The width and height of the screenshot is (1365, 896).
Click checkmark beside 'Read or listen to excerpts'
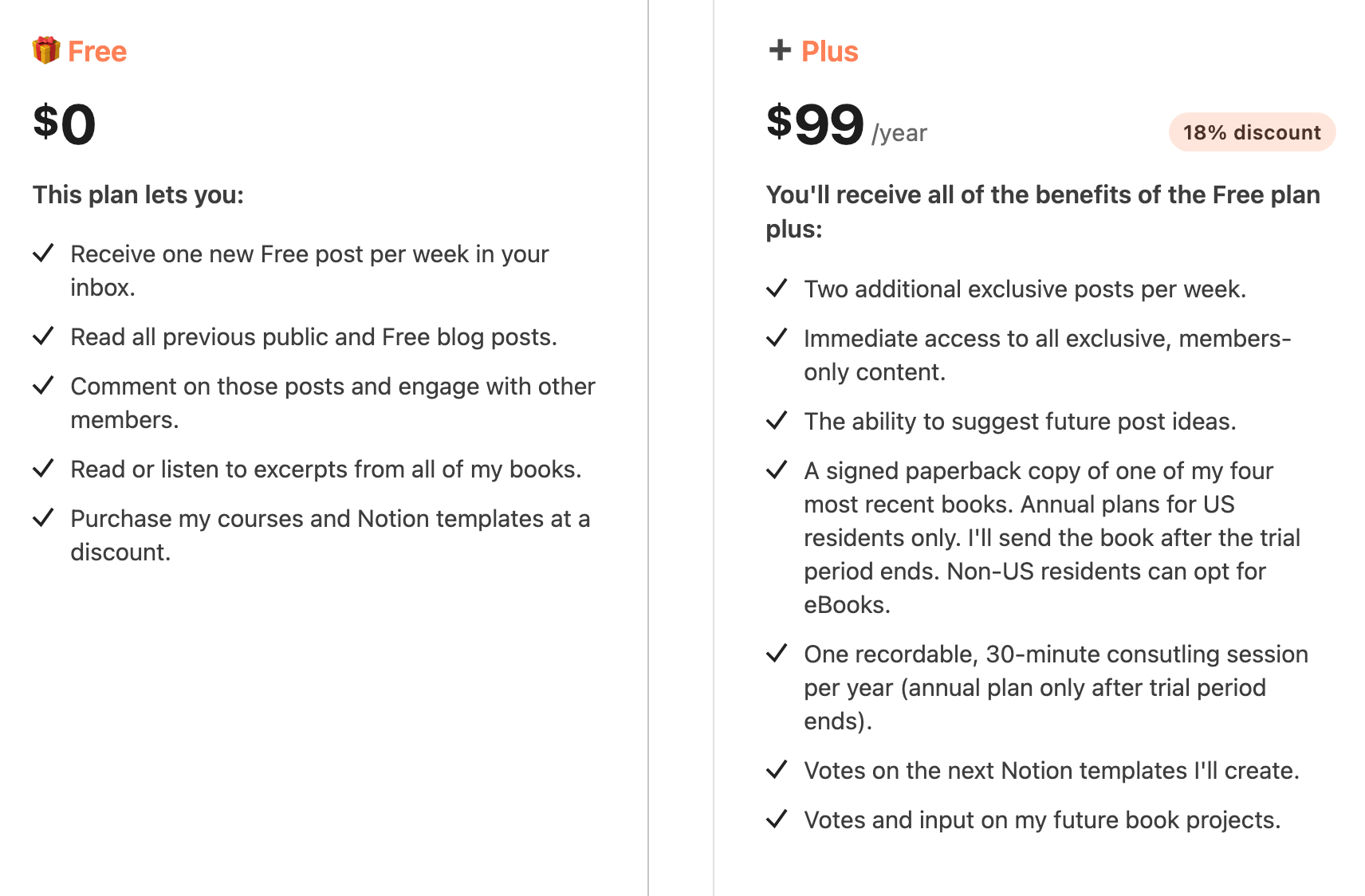(x=43, y=469)
